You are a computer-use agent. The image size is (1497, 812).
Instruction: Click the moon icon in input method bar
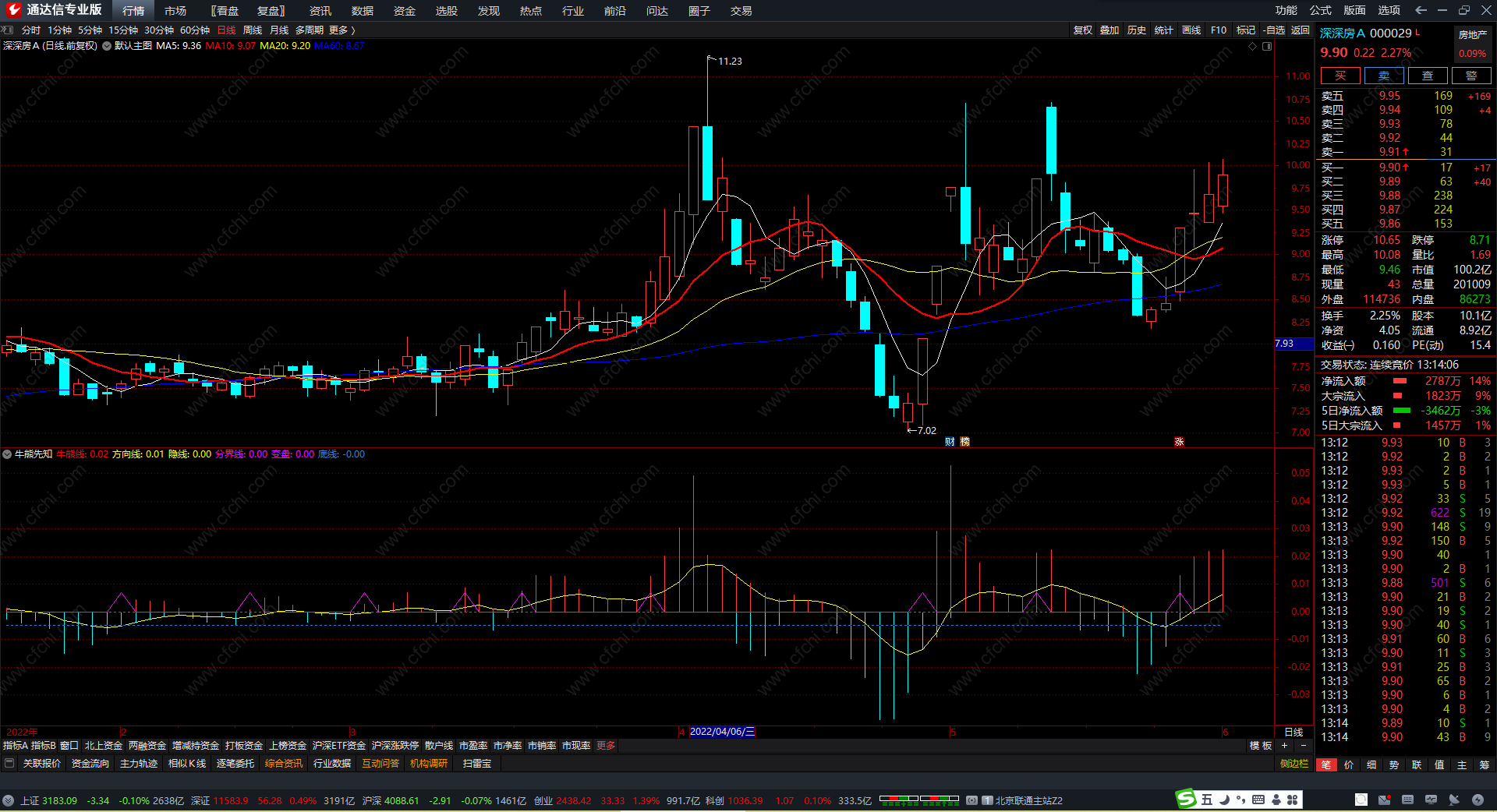tap(1224, 800)
